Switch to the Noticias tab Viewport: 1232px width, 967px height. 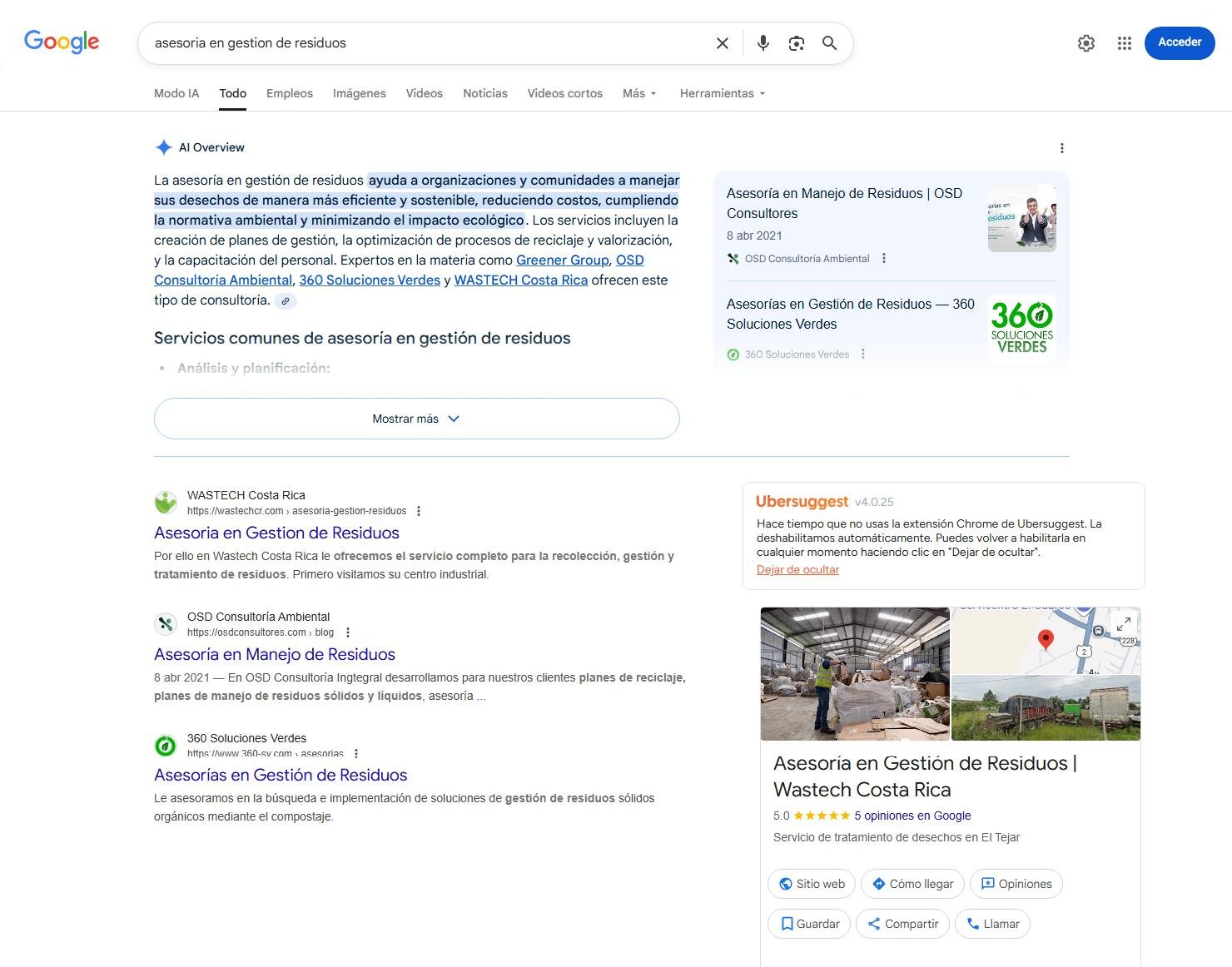click(x=484, y=93)
